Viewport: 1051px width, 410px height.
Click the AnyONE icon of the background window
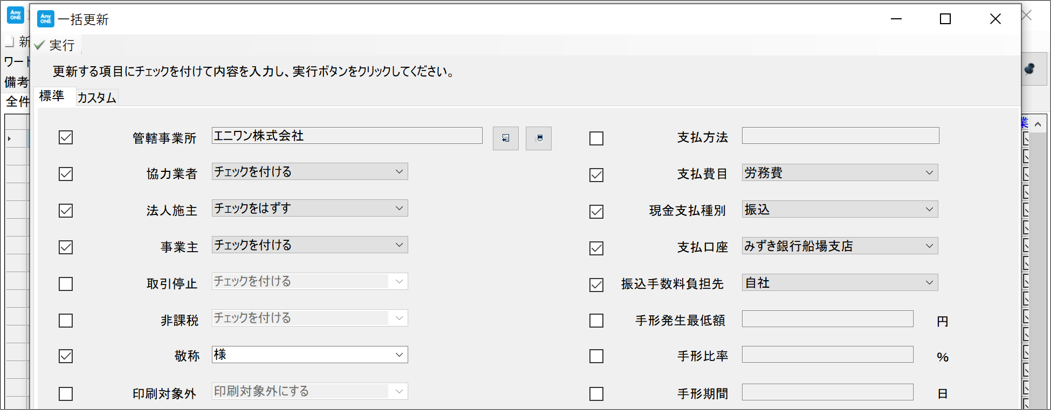coord(15,15)
